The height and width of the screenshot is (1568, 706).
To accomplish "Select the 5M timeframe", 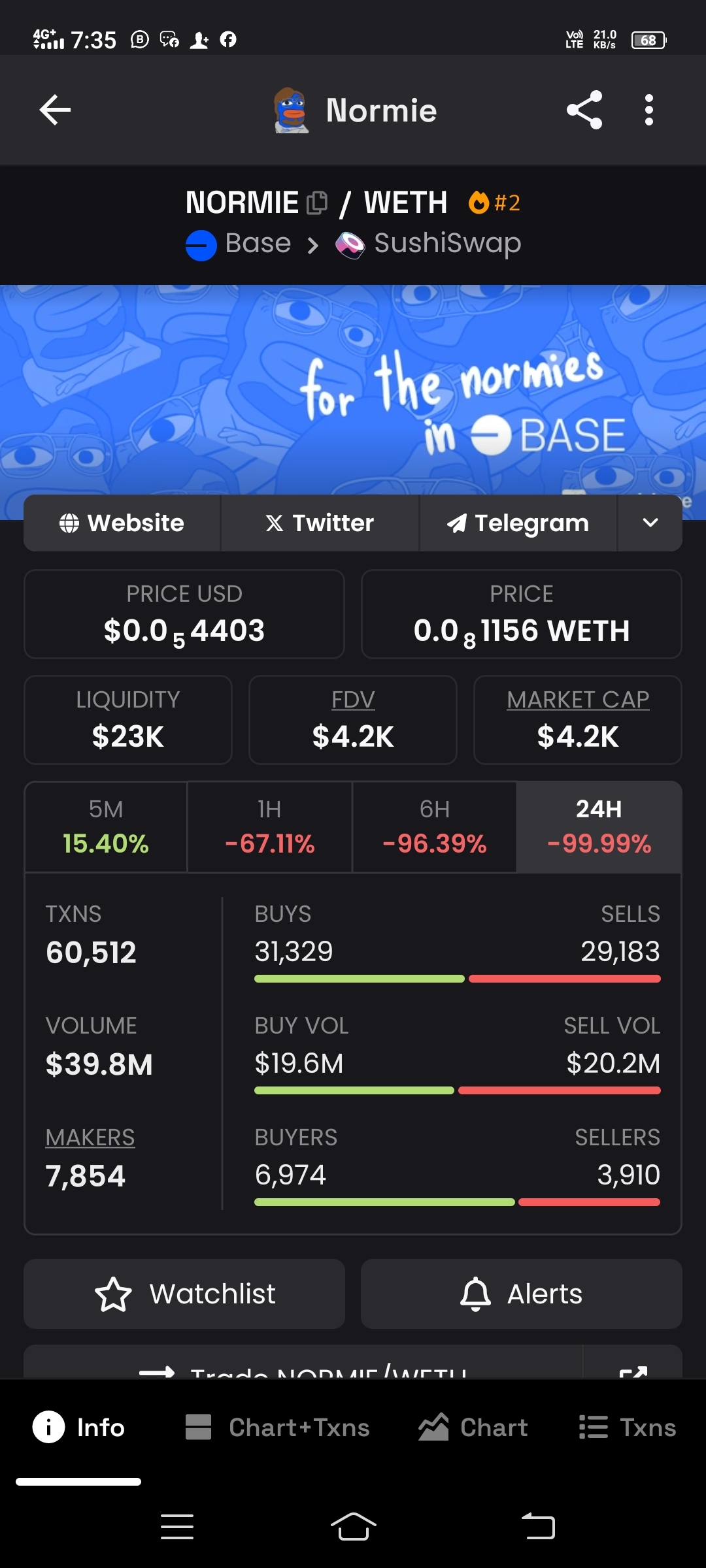I will (106, 827).
